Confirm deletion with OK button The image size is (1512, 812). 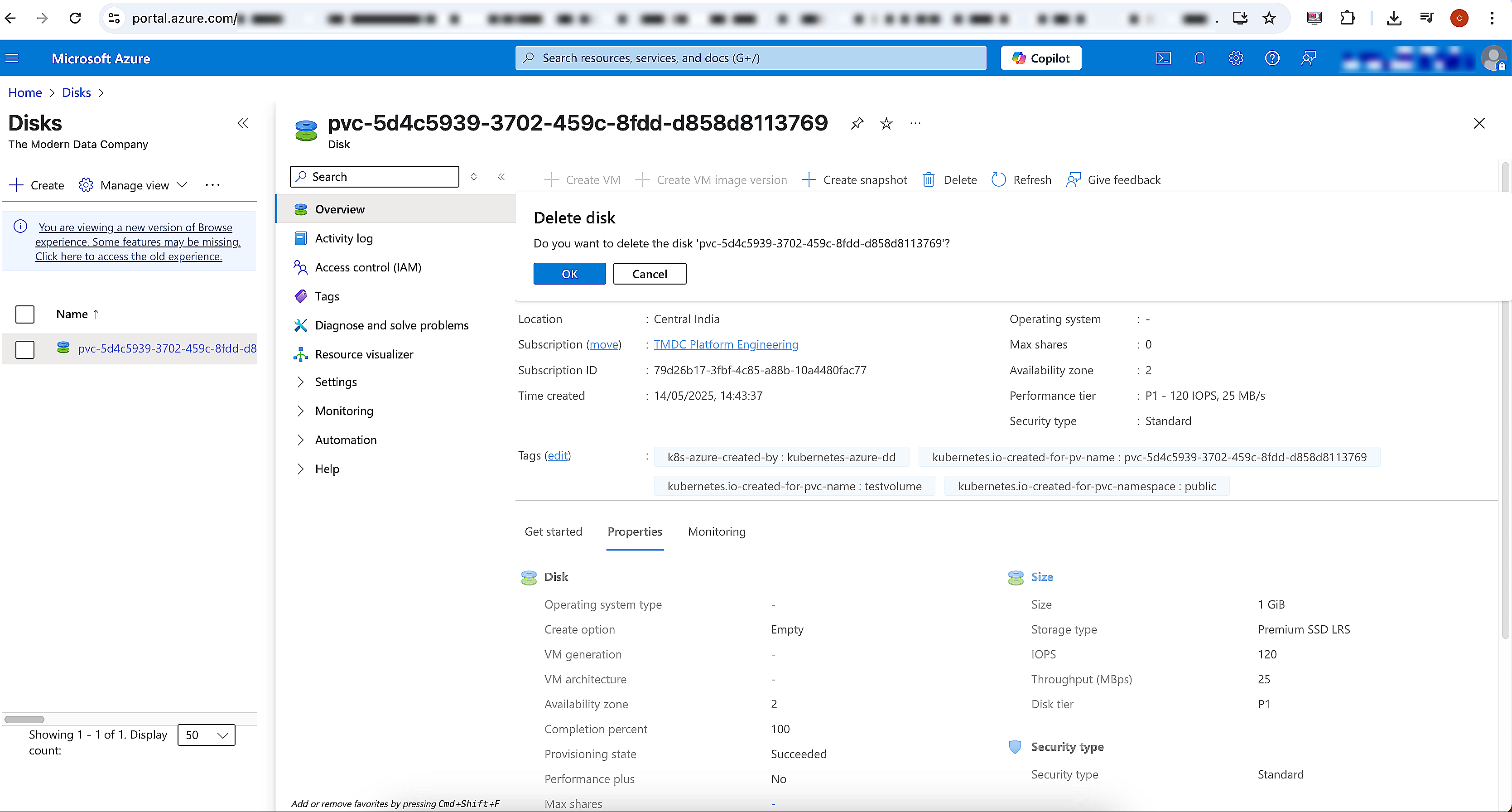click(x=569, y=274)
